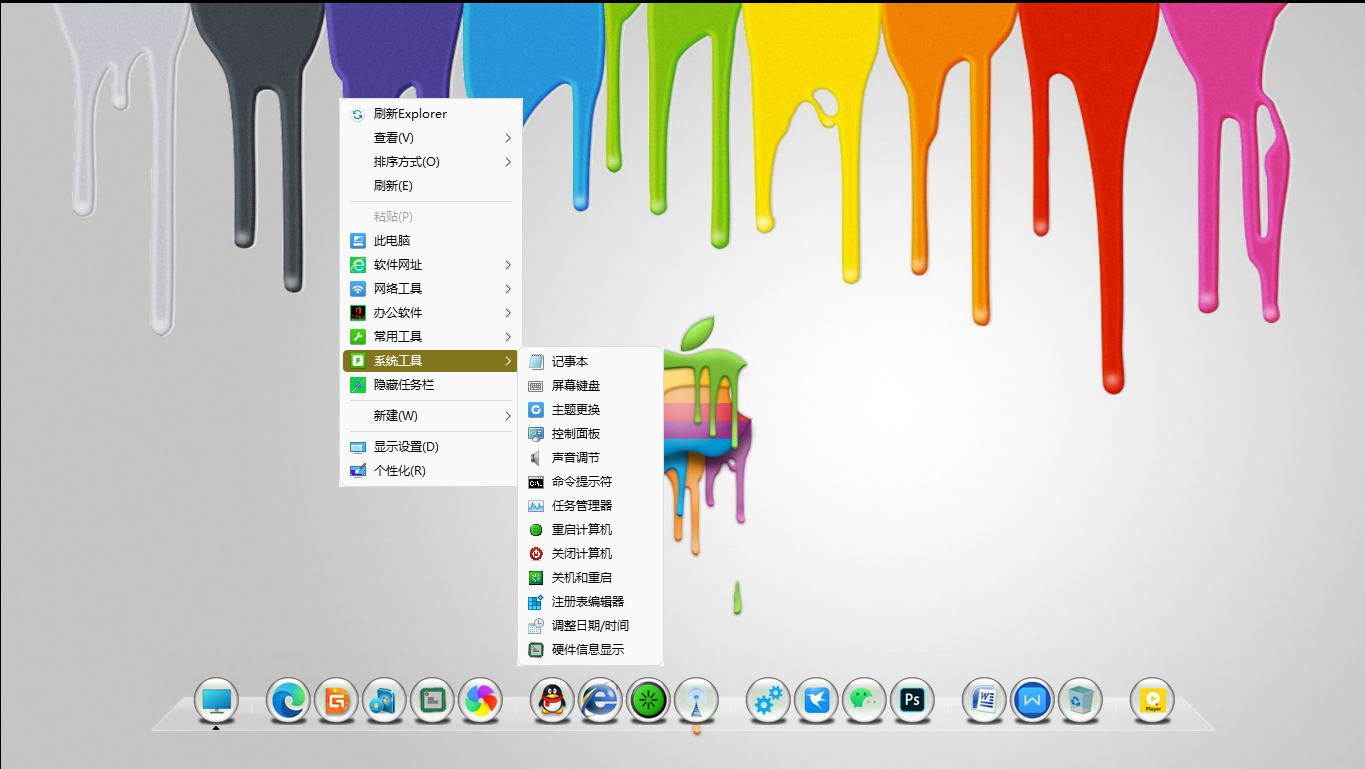This screenshot has width=1365, height=769.
Task: Expand the 常用工具 submenu
Action: pos(430,337)
